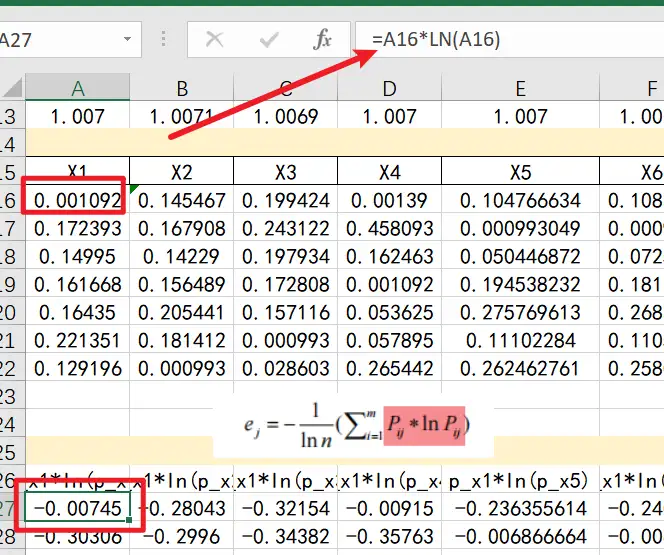
Task: Select cell B16 with 0.145467
Action: click(x=182, y=200)
